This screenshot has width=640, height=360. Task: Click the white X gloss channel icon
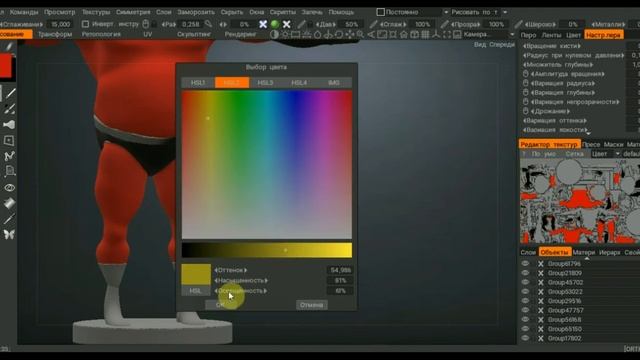287,24
